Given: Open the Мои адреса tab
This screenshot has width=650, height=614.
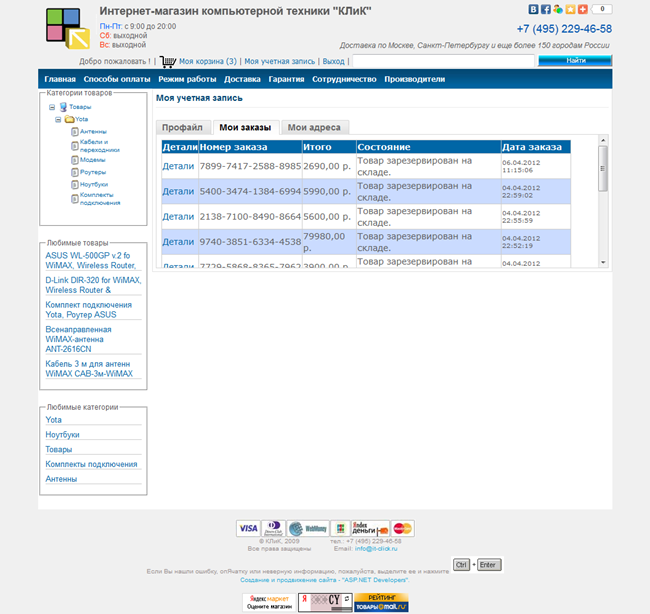Looking at the screenshot, I should [314, 128].
